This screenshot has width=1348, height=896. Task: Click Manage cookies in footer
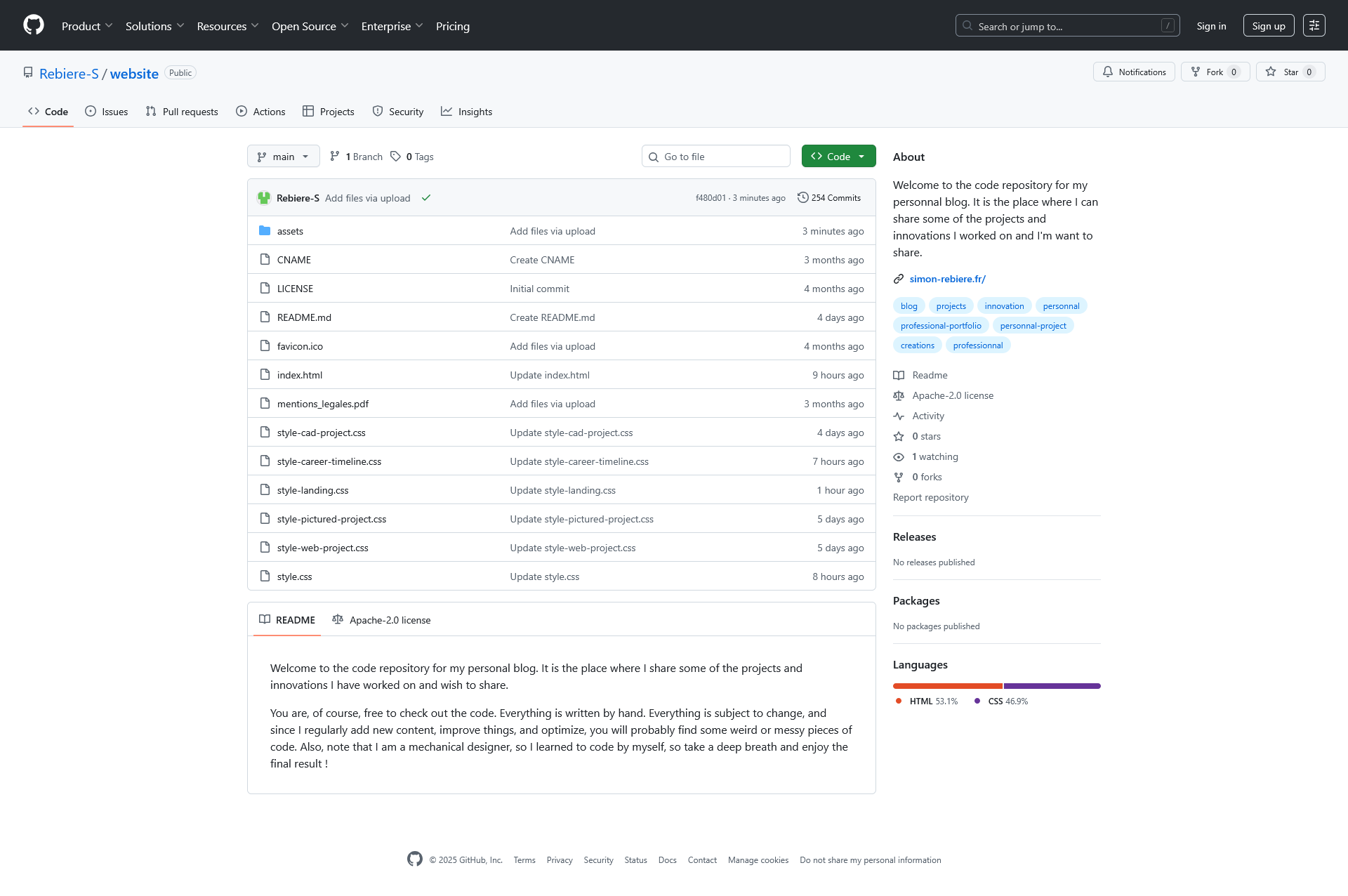[x=758, y=859]
